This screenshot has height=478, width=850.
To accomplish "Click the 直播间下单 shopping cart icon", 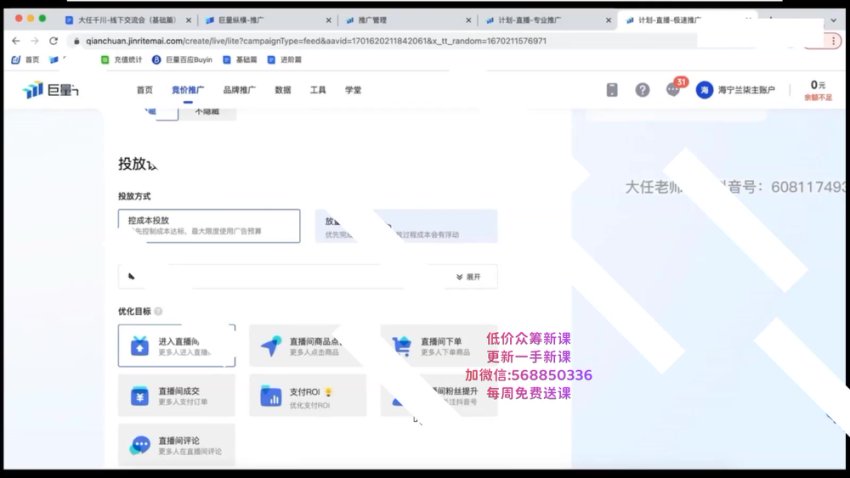I will (x=402, y=346).
